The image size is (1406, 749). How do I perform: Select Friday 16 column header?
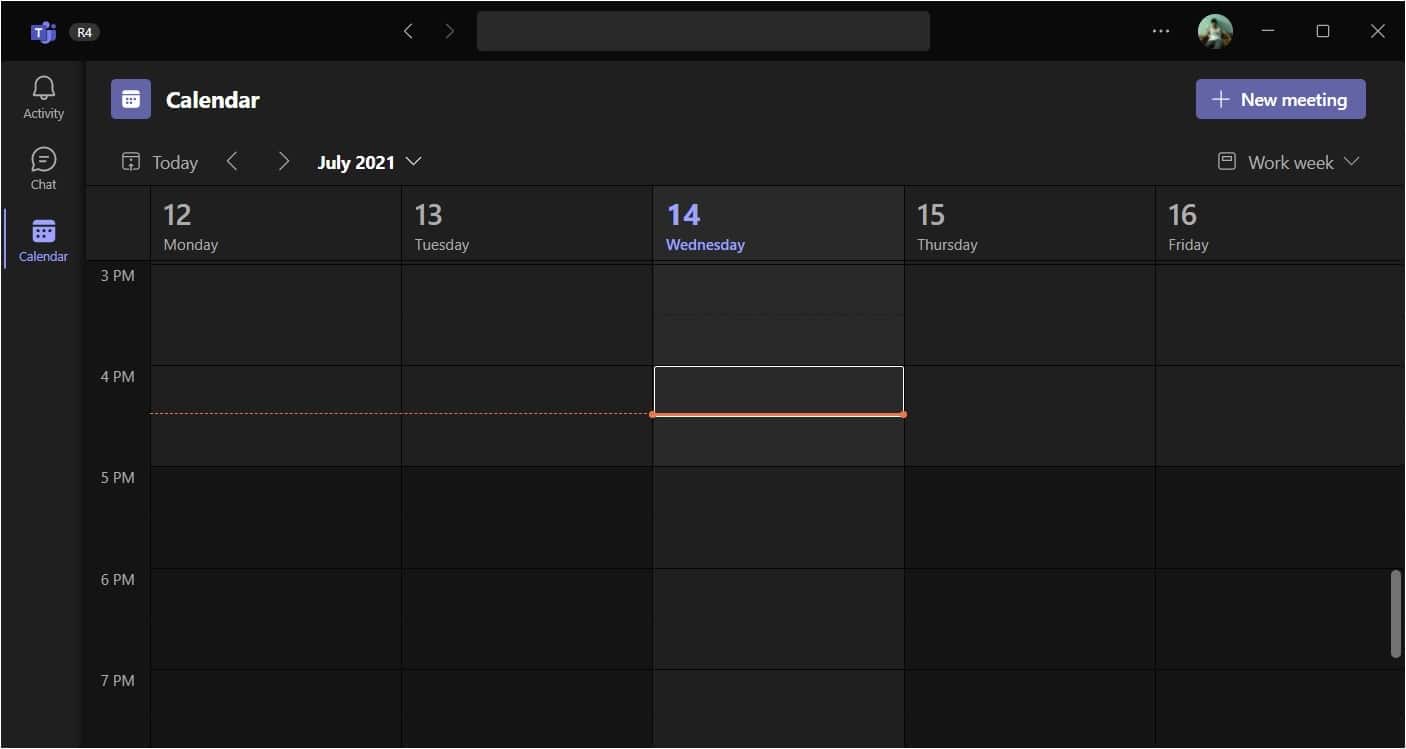tap(1280, 224)
